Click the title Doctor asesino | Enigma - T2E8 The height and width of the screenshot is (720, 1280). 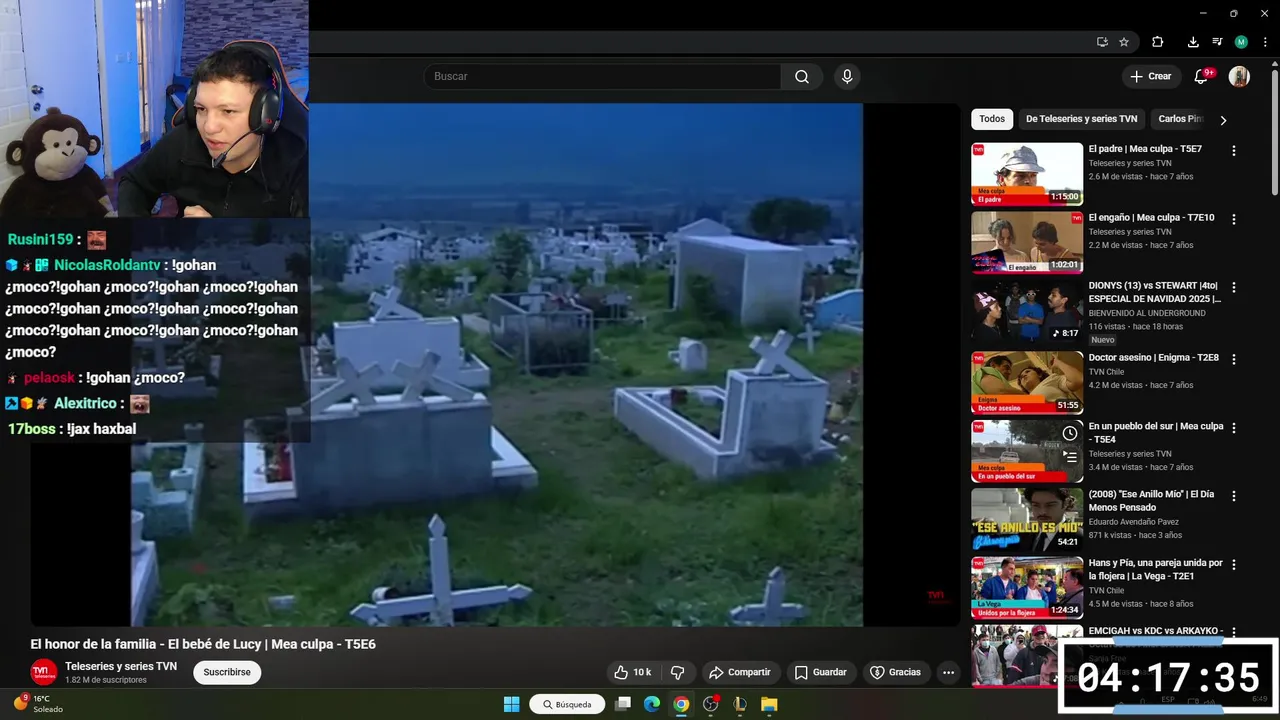(1153, 357)
